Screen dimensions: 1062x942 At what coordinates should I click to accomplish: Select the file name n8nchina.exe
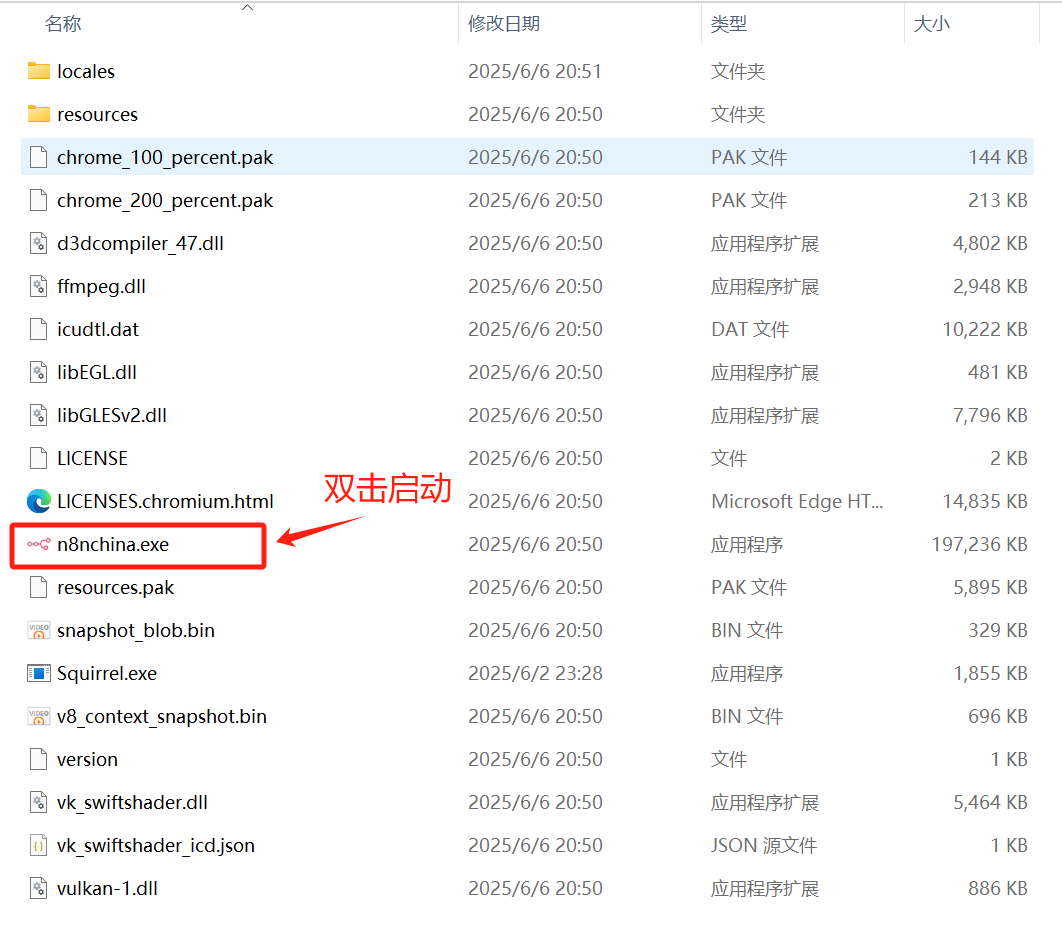click(113, 544)
